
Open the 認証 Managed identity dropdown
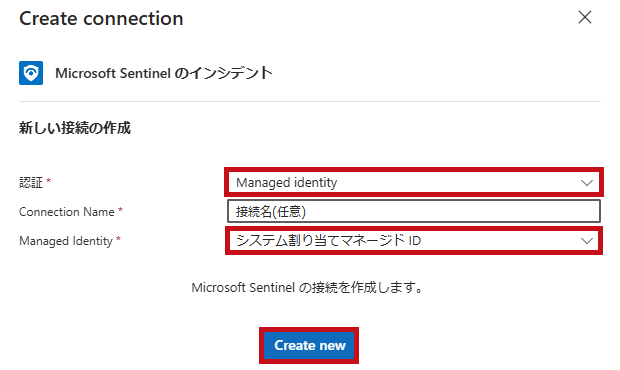tap(414, 182)
